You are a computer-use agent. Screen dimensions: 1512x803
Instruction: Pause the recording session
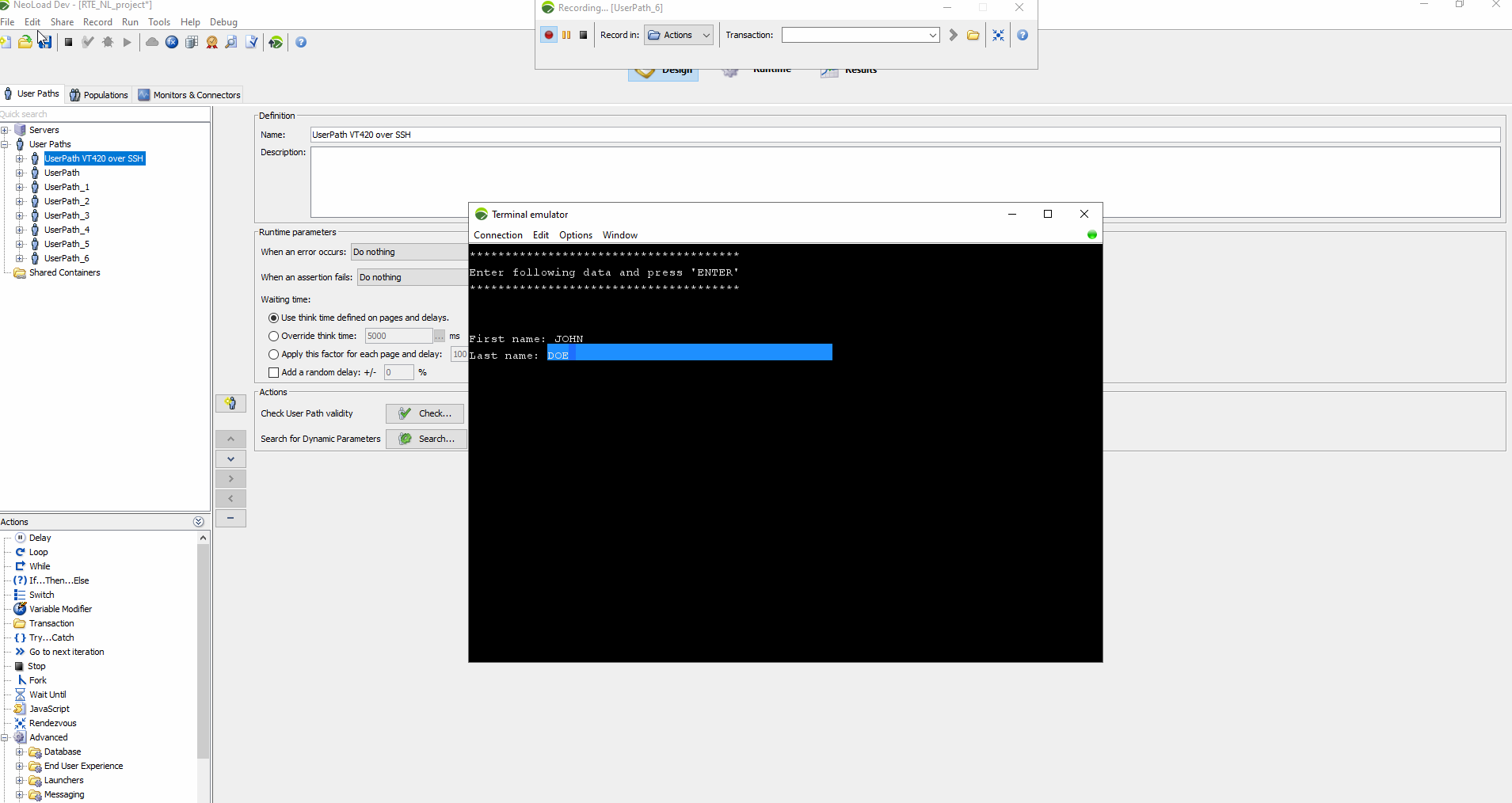566,35
